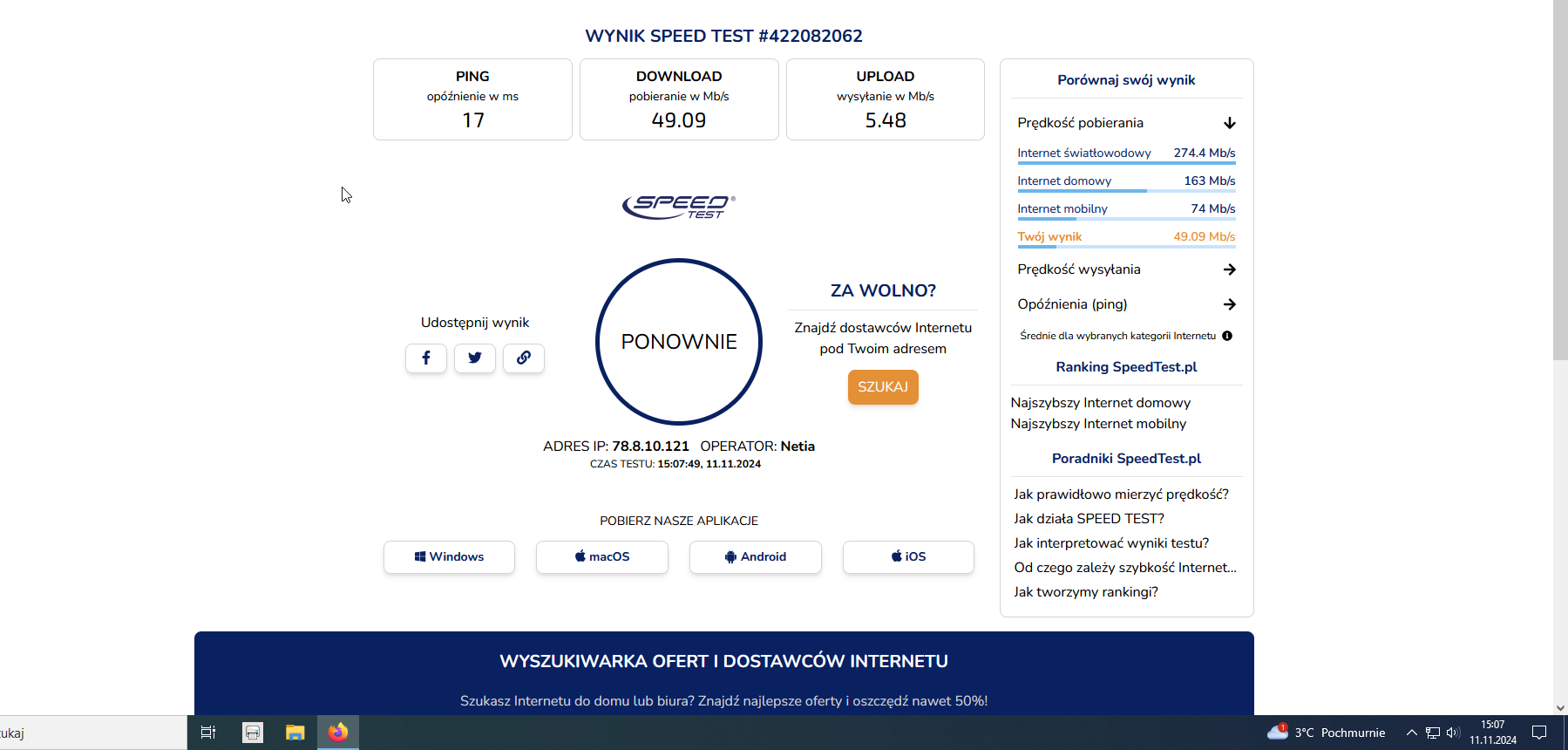Download the Android app

click(x=756, y=557)
